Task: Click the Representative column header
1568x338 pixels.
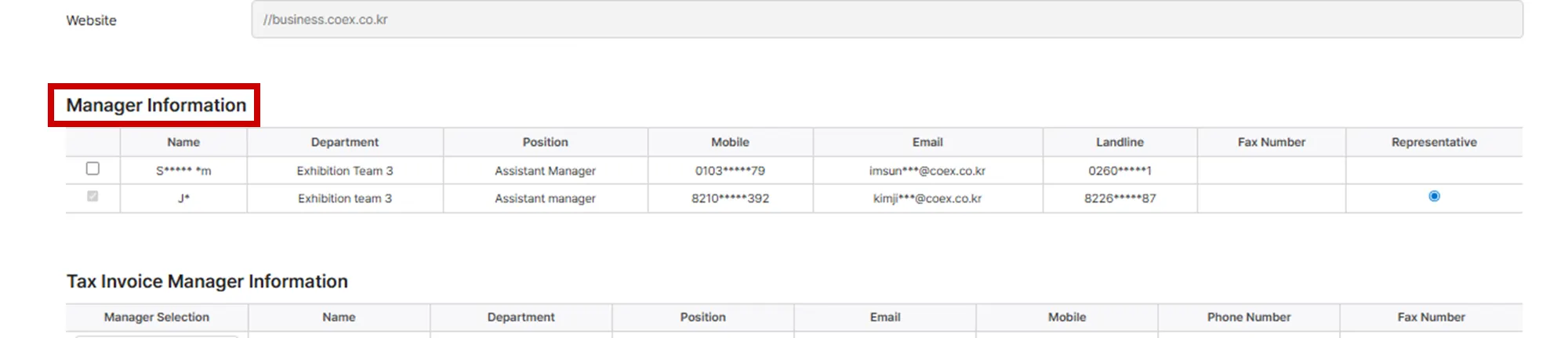Action: [x=1434, y=142]
